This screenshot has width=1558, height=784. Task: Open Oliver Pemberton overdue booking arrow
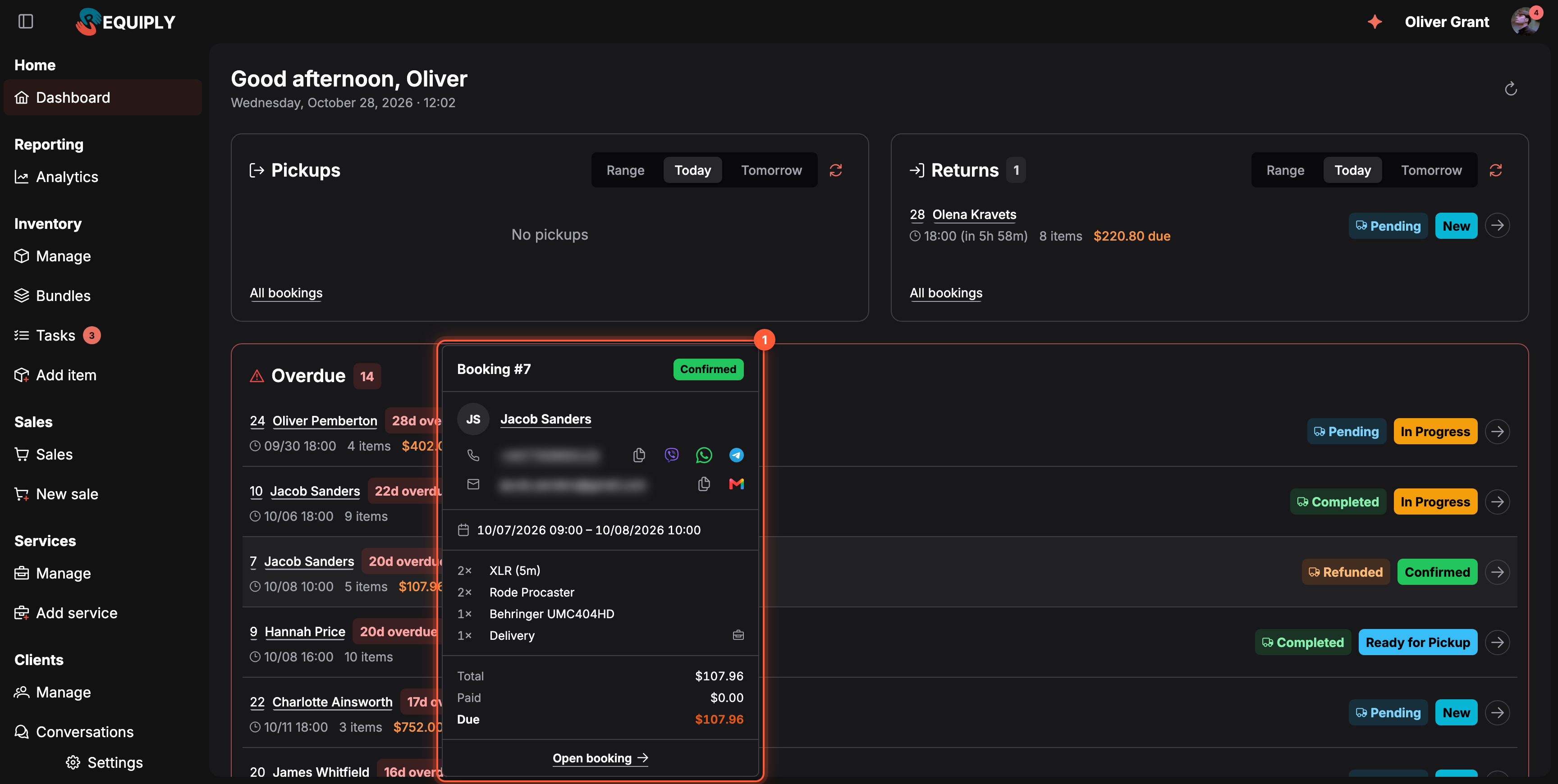pyautogui.click(x=1498, y=432)
